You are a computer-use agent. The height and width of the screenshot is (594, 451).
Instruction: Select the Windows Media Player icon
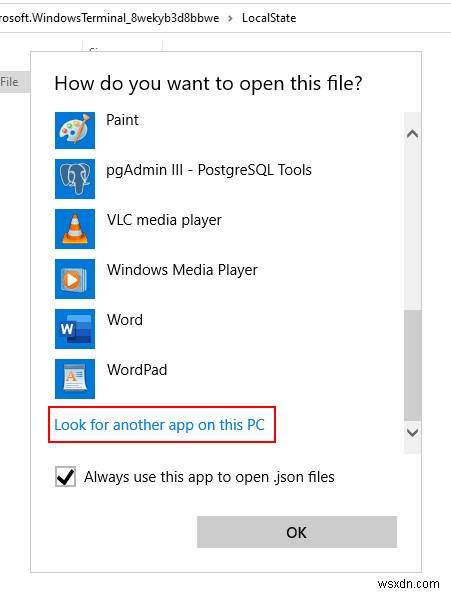click(x=75, y=279)
